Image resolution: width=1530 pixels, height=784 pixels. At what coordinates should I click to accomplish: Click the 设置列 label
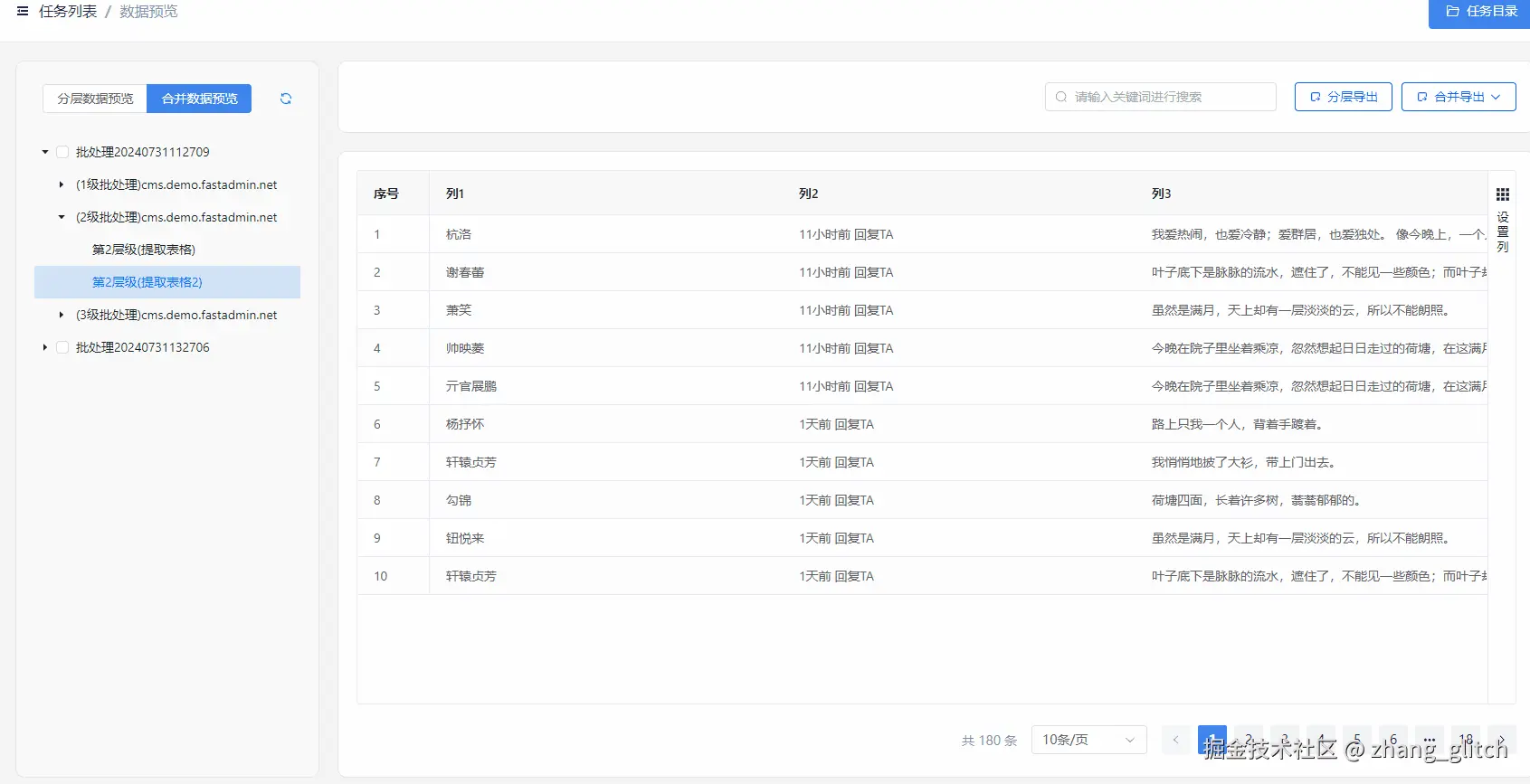click(1503, 232)
